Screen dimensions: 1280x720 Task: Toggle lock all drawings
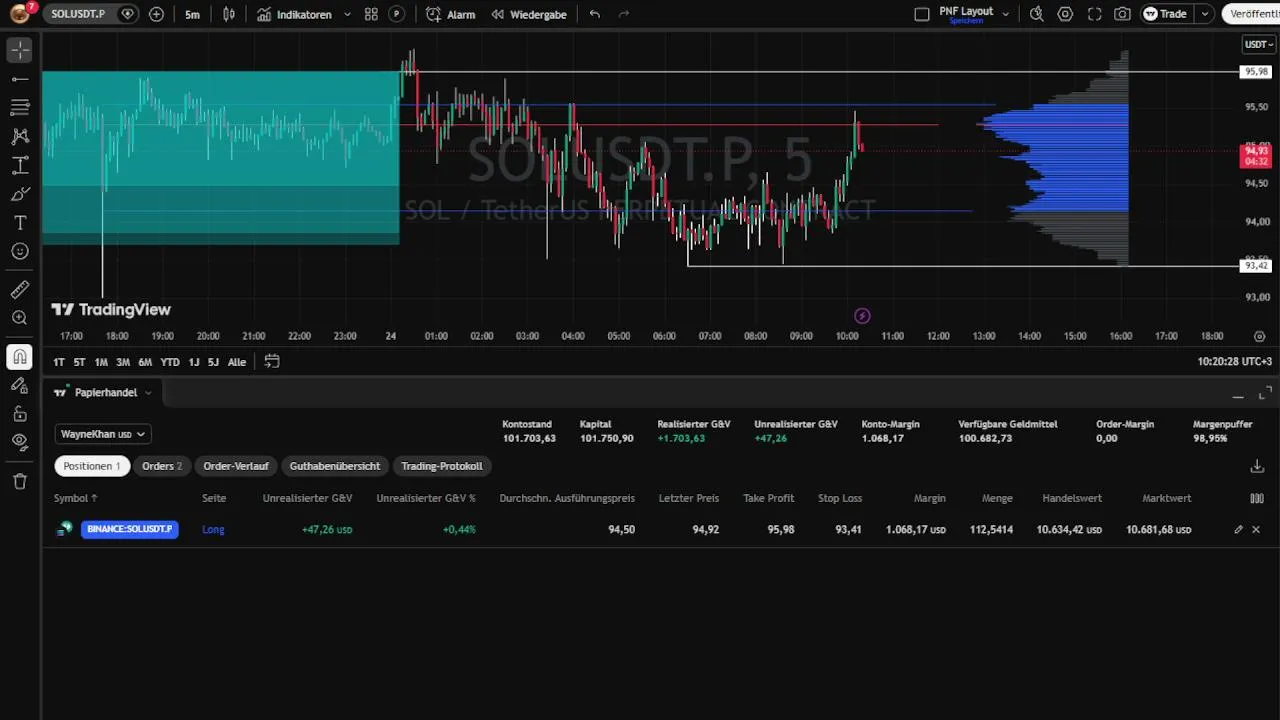coord(20,413)
